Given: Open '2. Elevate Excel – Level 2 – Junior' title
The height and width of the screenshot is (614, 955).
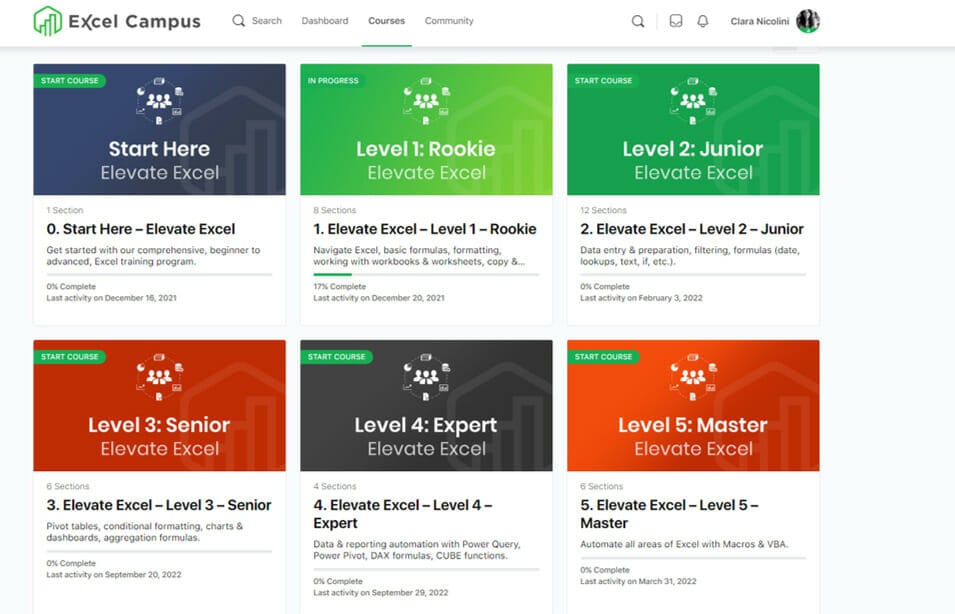Looking at the screenshot, I should click(x=692, y=229).
